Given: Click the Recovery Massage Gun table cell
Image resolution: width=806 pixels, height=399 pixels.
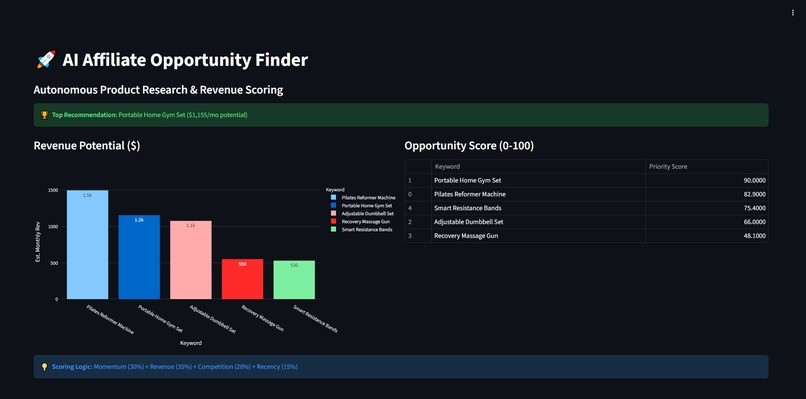Looking at the screenshot, I should click(x=538, y=236).
